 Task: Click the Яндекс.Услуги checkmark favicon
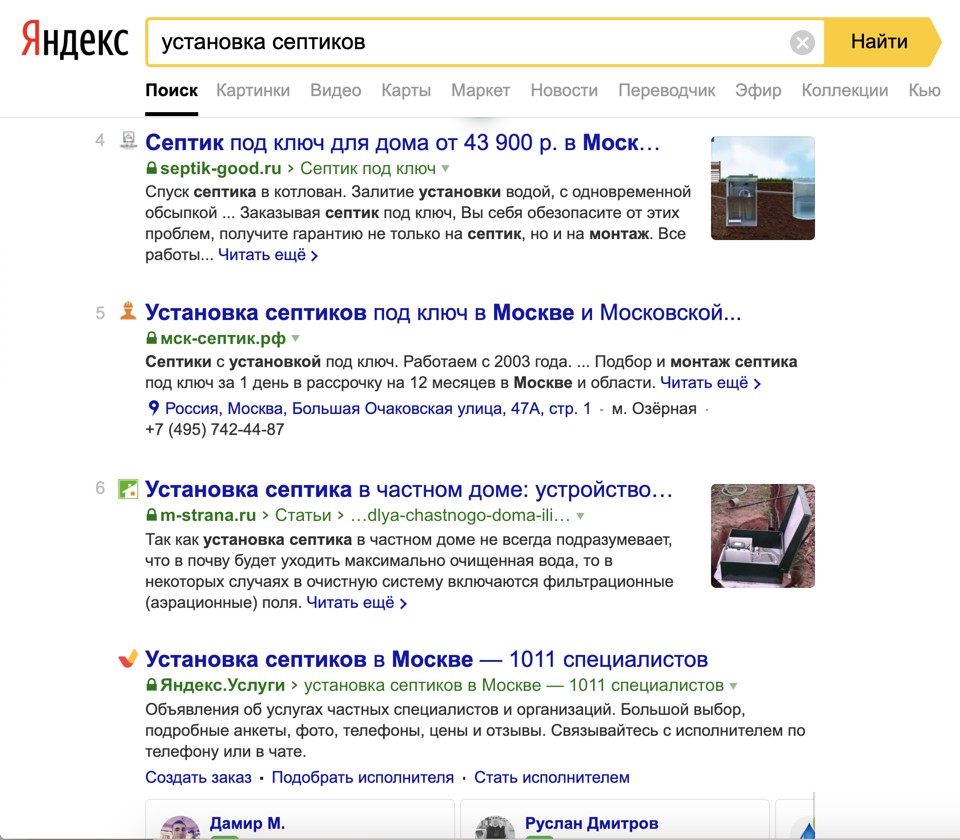click(128, 658)
